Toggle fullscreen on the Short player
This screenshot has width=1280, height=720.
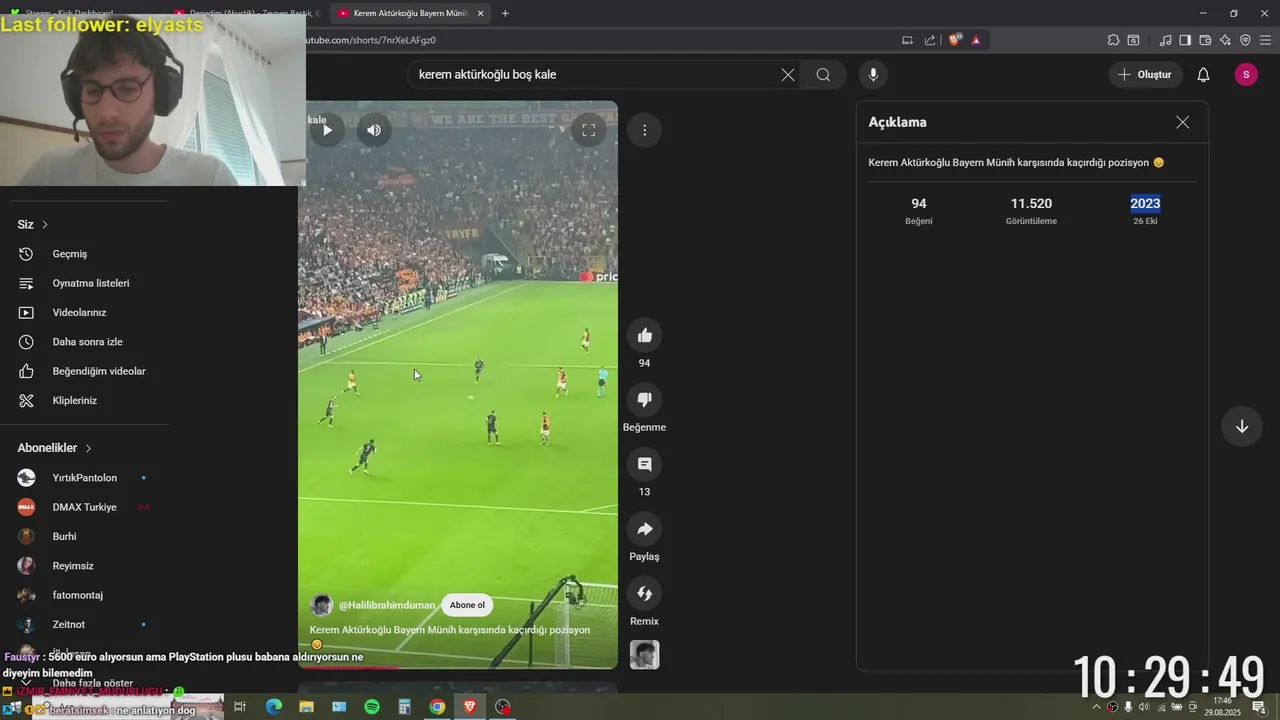589,130
